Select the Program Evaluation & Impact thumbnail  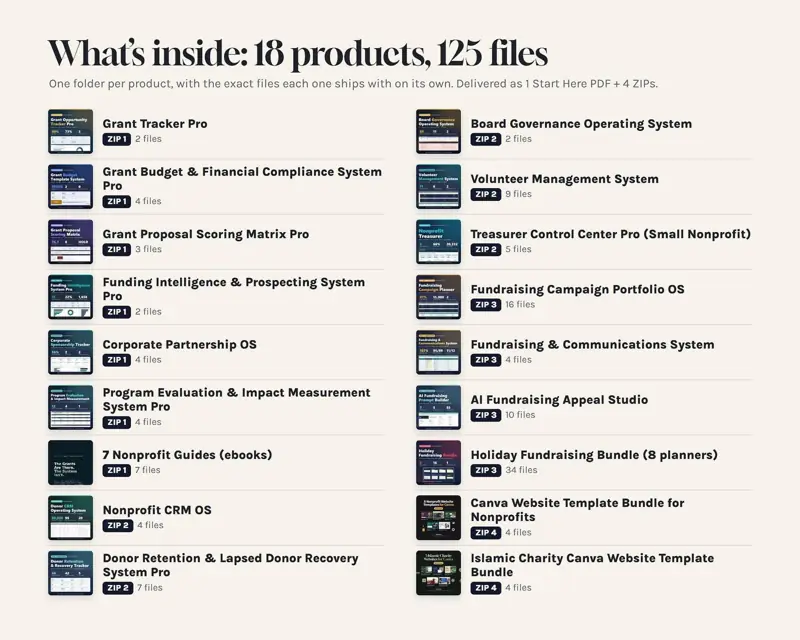tap(70, 407)
